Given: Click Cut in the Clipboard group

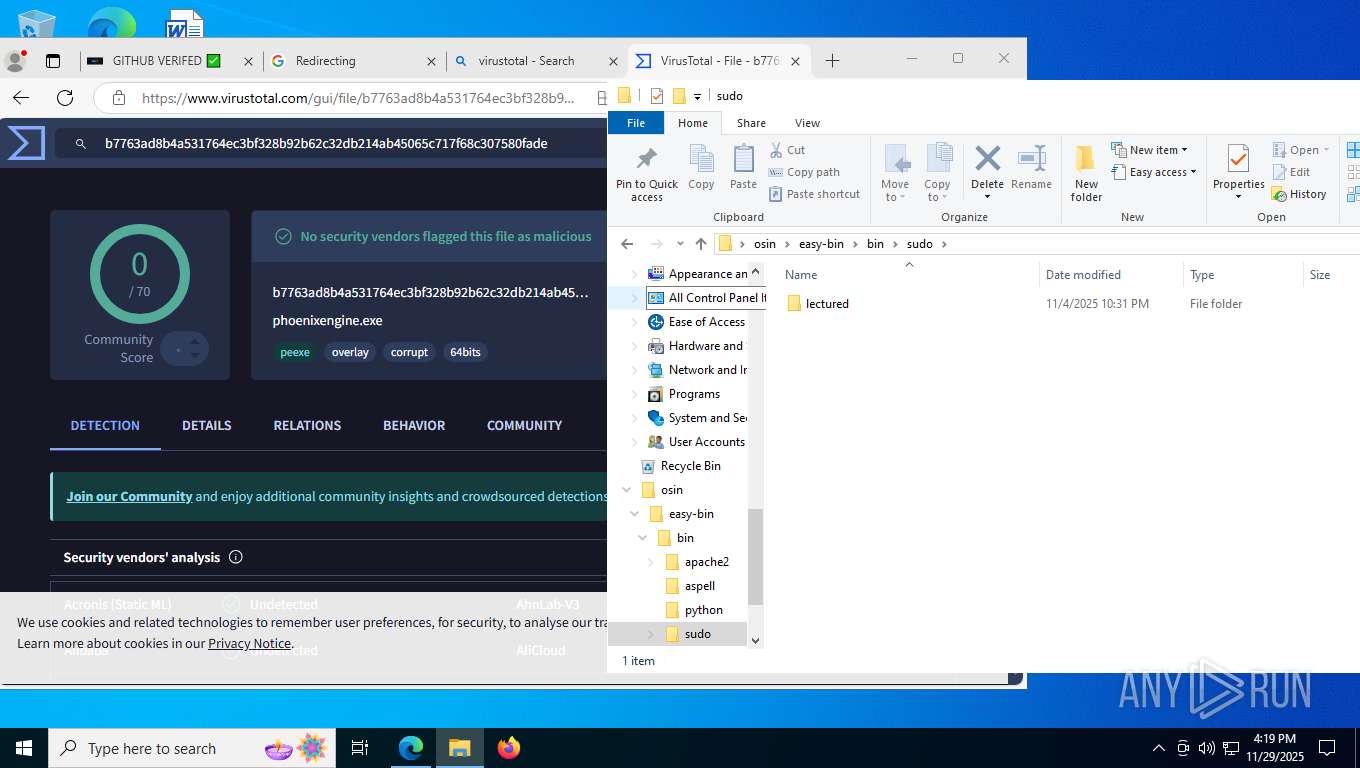Looking at the screenshot, I should [788, 150].
